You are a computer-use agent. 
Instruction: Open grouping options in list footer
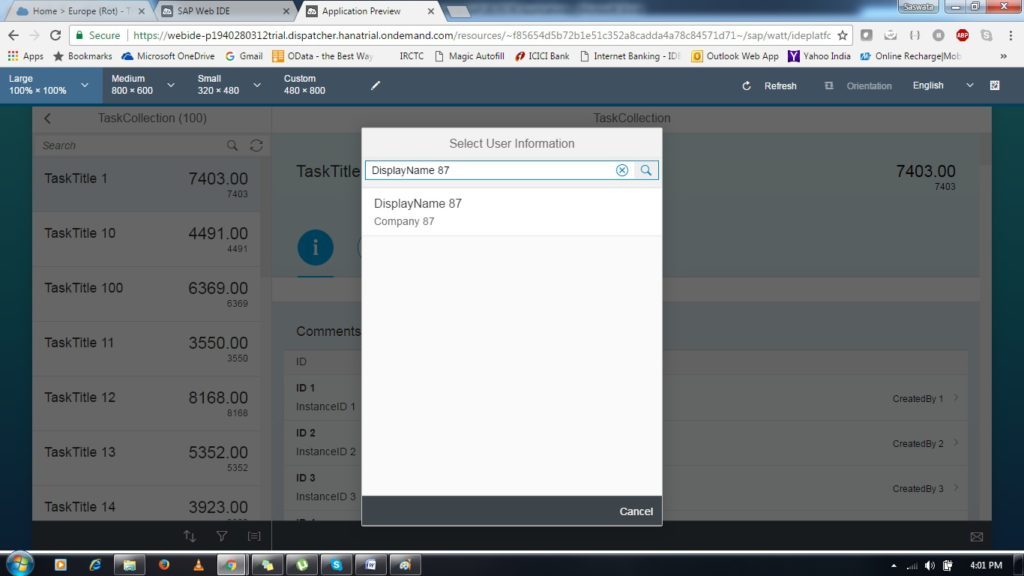pos(254,536)
